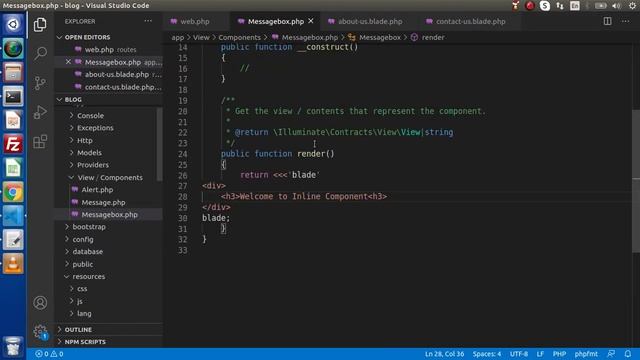The image size is (640, 360).
Task: Expand the Providers folder
Action: [x=93, y=165]
